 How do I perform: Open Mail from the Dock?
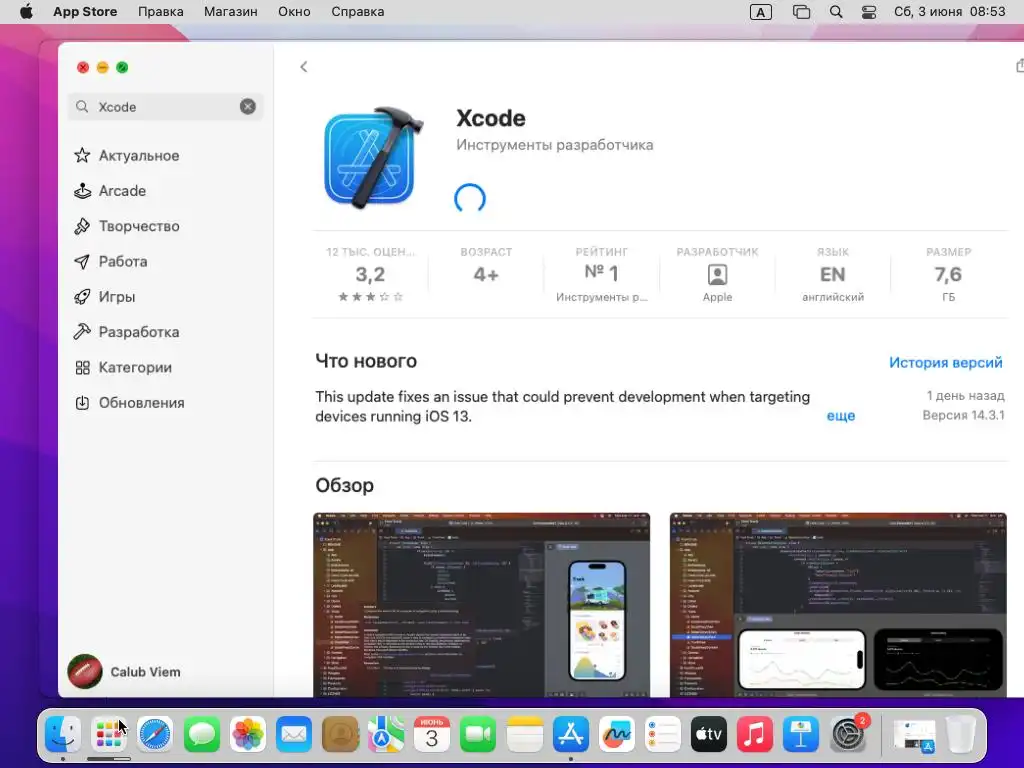(294, 734)
